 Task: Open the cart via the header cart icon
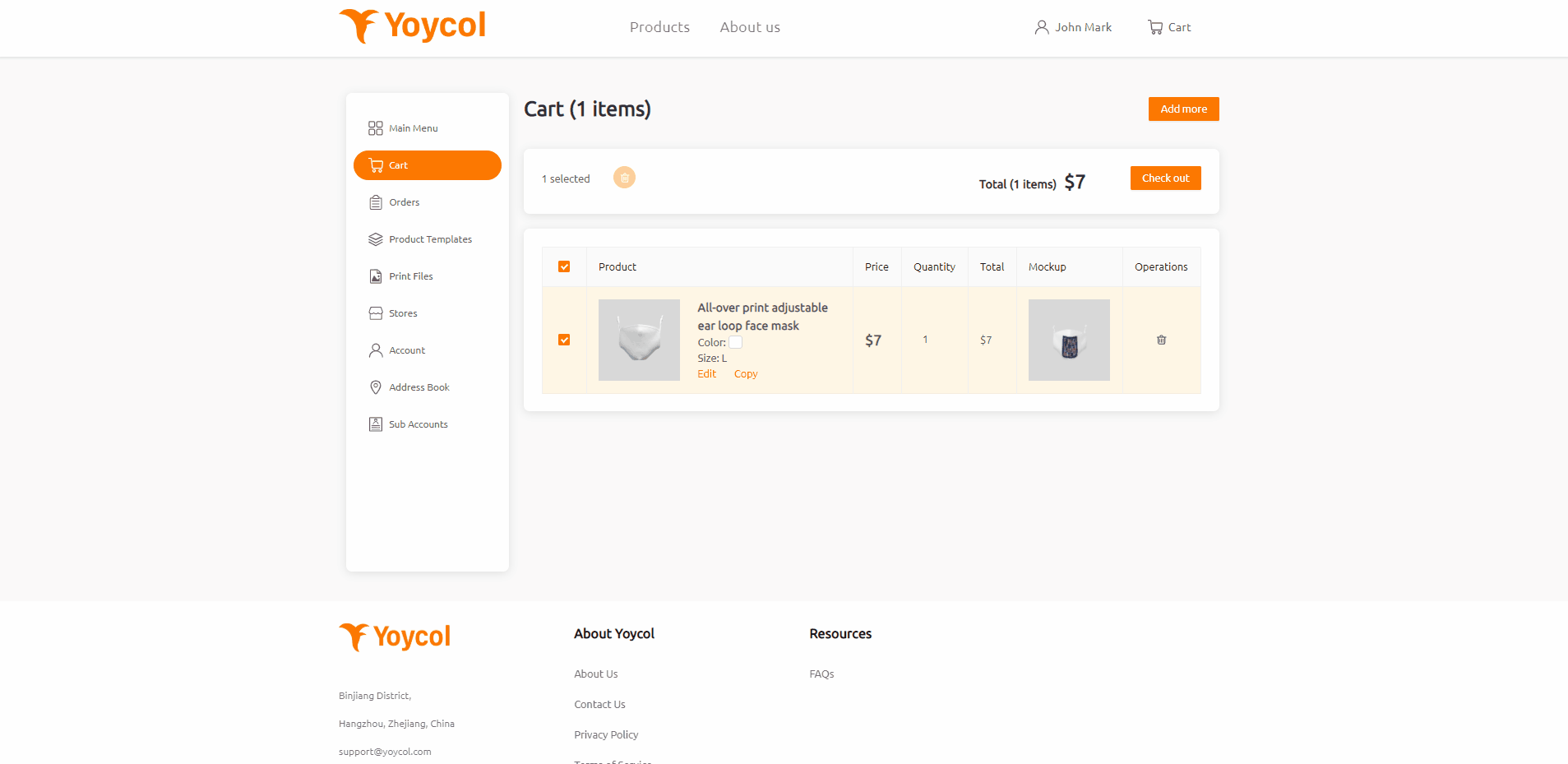pyautogui.click(x=1168, y=27)
